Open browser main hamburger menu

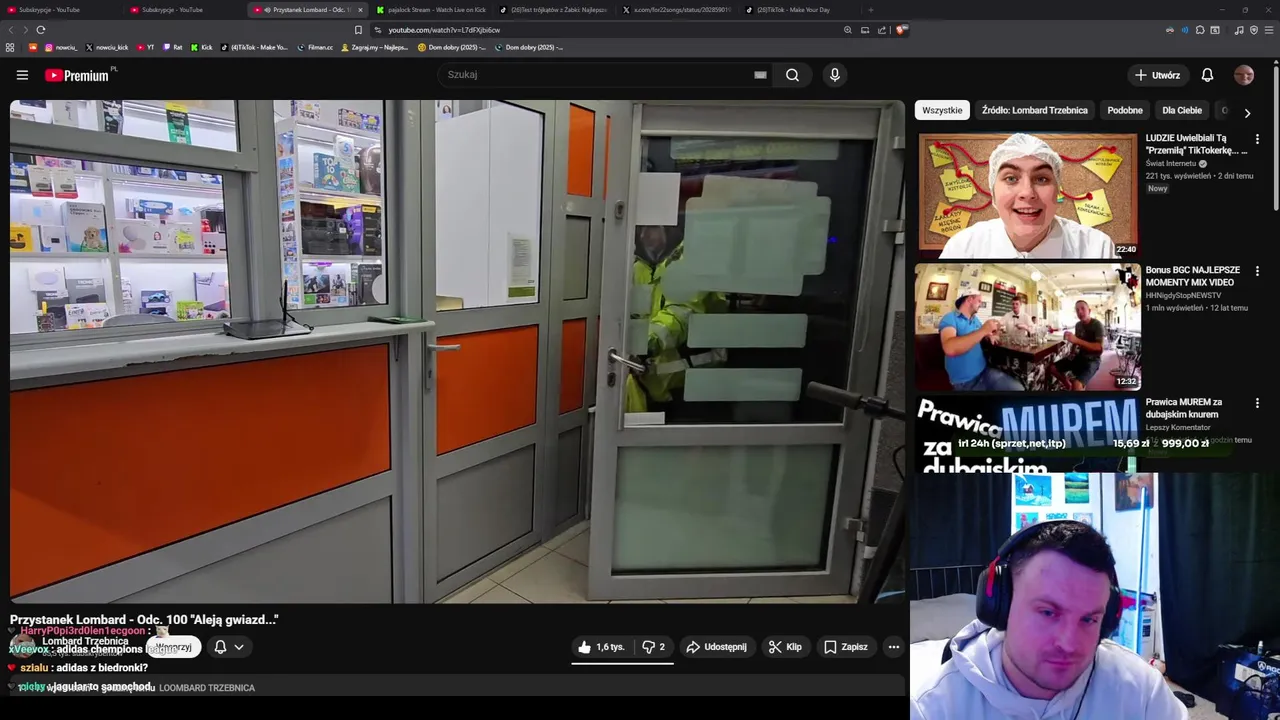click(x=1269, y=30)
